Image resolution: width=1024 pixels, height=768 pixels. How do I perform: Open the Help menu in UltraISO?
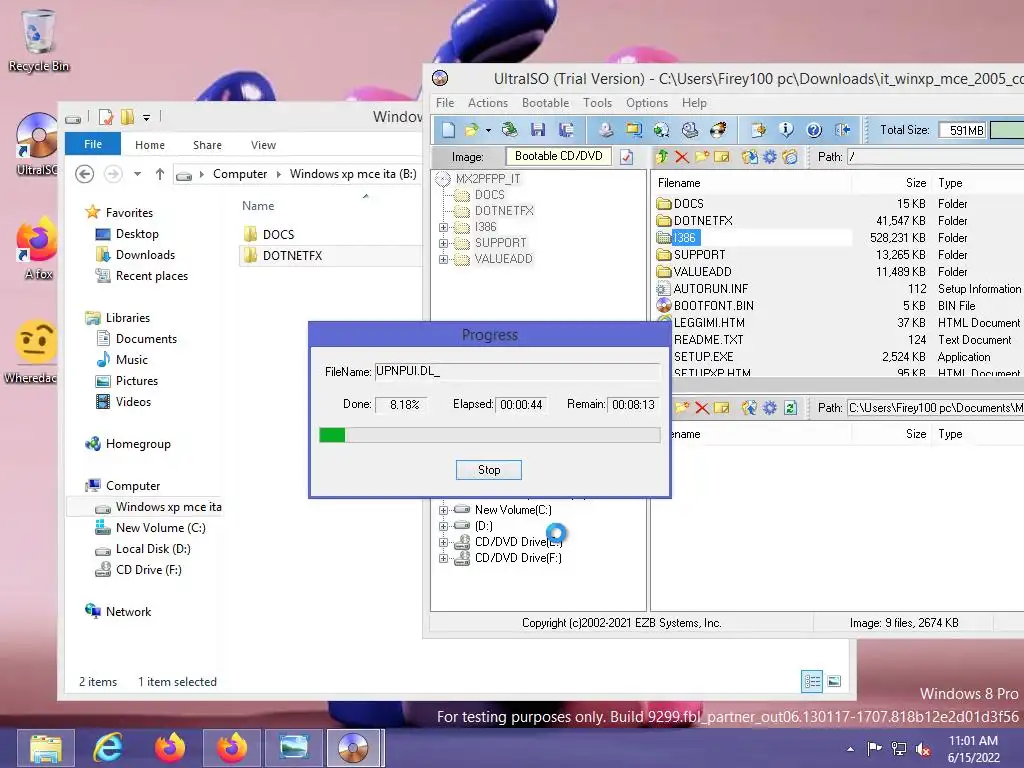(694, 103)
